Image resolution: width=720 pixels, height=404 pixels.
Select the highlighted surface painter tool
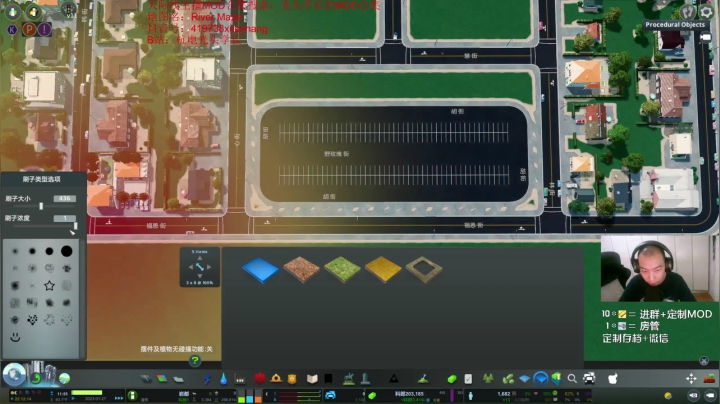pos(541,378)
